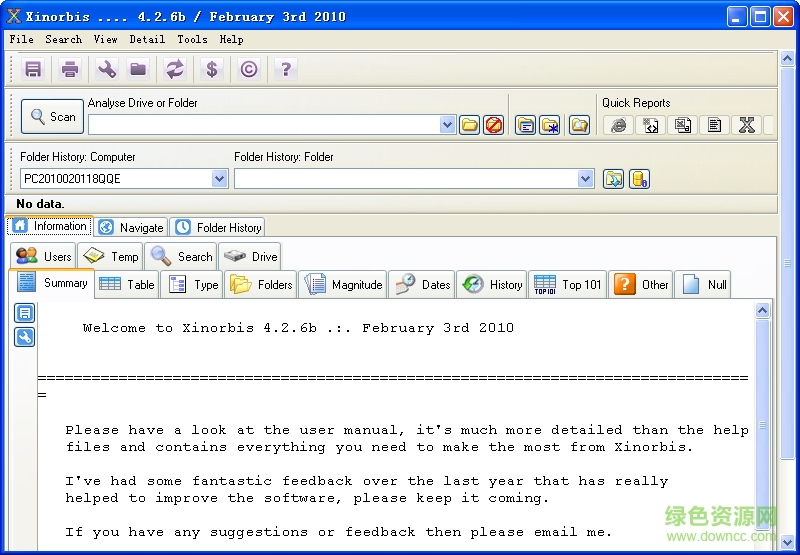Click the main window scrollbar up arrow
Screen dimensions: 800x555
click(x=787, y=59)
